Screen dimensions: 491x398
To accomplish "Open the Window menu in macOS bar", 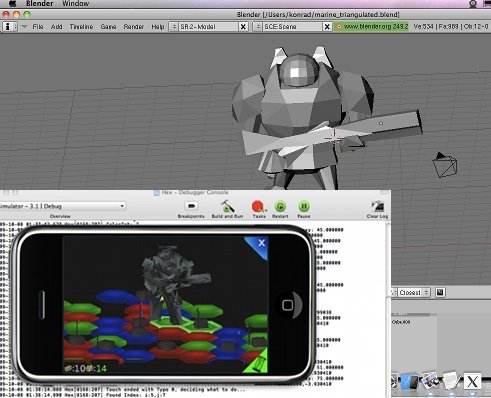I will coord(75,4).
